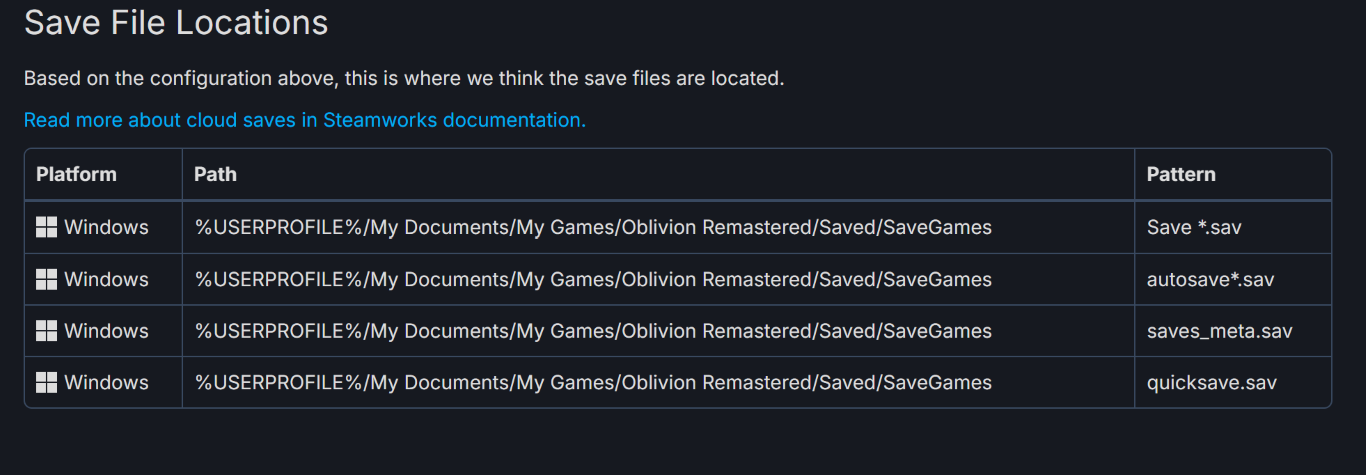Click the Path column header
The width and height of the screenshot is (1366, 475).
[x=215, y=174]
